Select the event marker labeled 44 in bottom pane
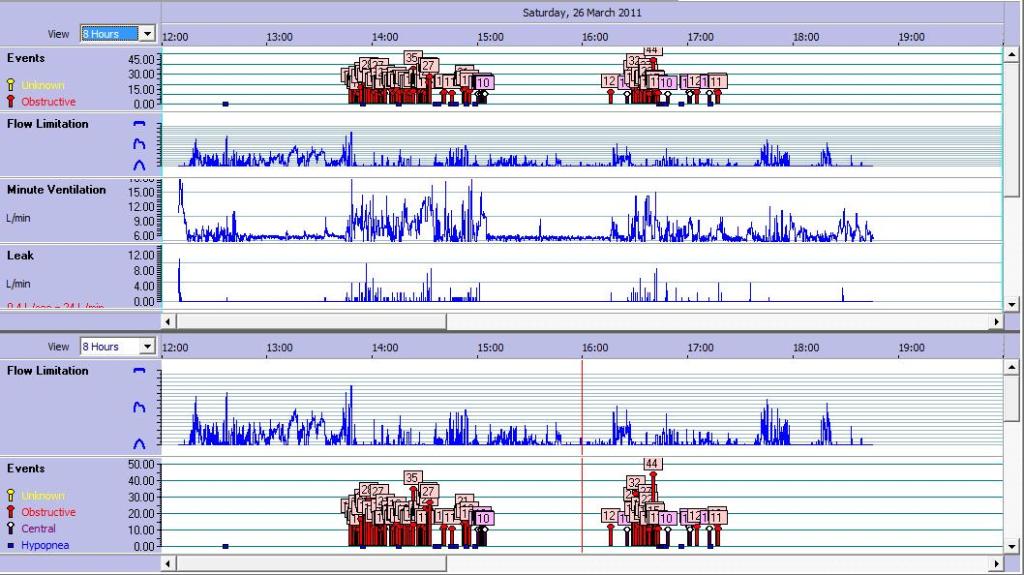 coord(652,464)
